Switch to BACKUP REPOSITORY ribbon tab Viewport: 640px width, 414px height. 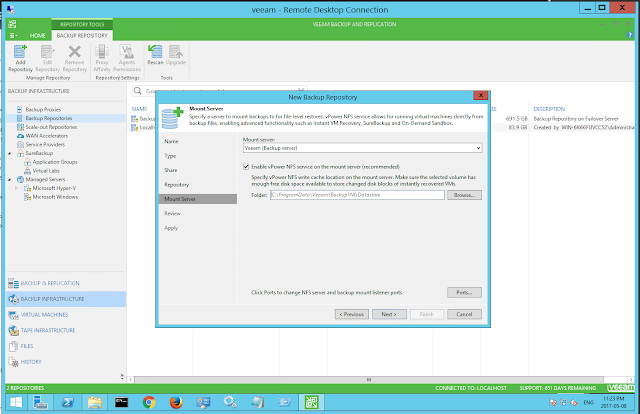[82, 36]
